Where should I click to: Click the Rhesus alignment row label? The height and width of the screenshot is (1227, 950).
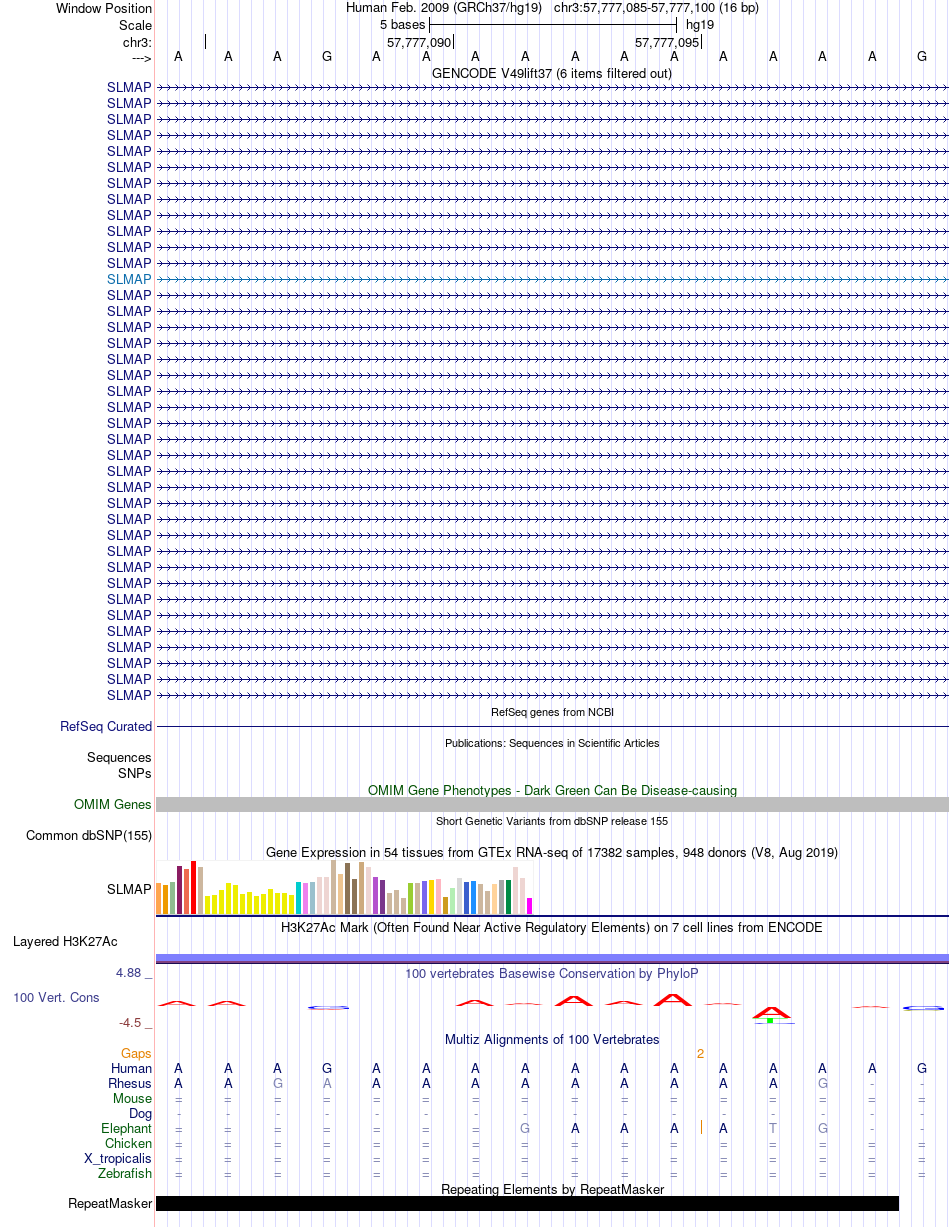point(130,1084)
